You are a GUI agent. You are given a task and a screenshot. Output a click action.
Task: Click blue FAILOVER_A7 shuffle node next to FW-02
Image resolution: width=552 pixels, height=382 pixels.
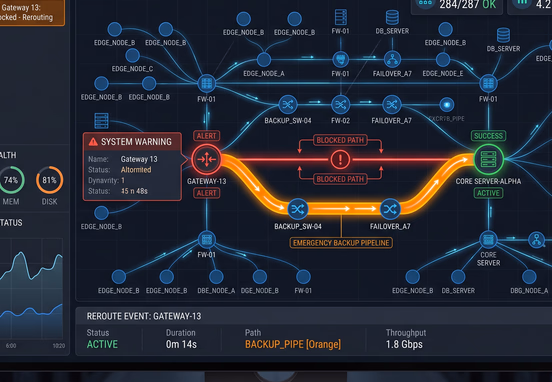coord(391,105)
